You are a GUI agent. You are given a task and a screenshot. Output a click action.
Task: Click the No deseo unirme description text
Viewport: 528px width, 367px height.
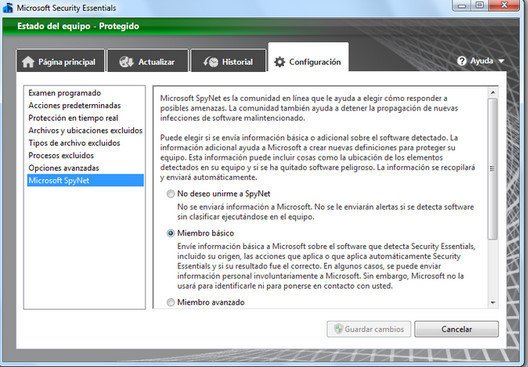coord(325,212)
